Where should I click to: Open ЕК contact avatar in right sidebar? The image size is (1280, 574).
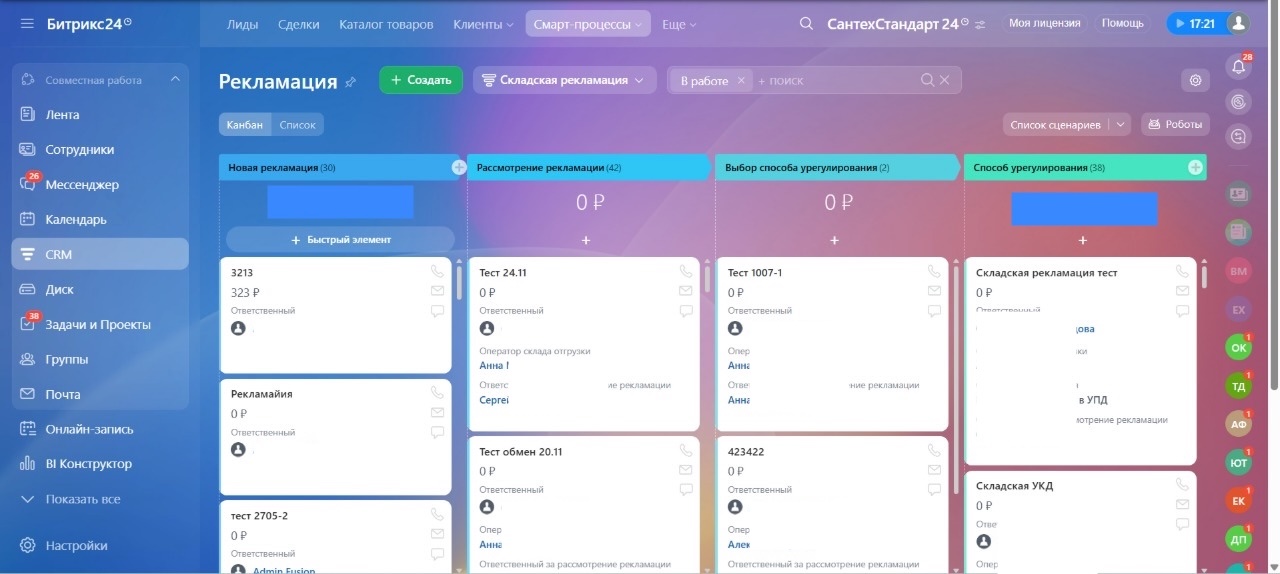pyautogui.click(x=1239, y=500)
